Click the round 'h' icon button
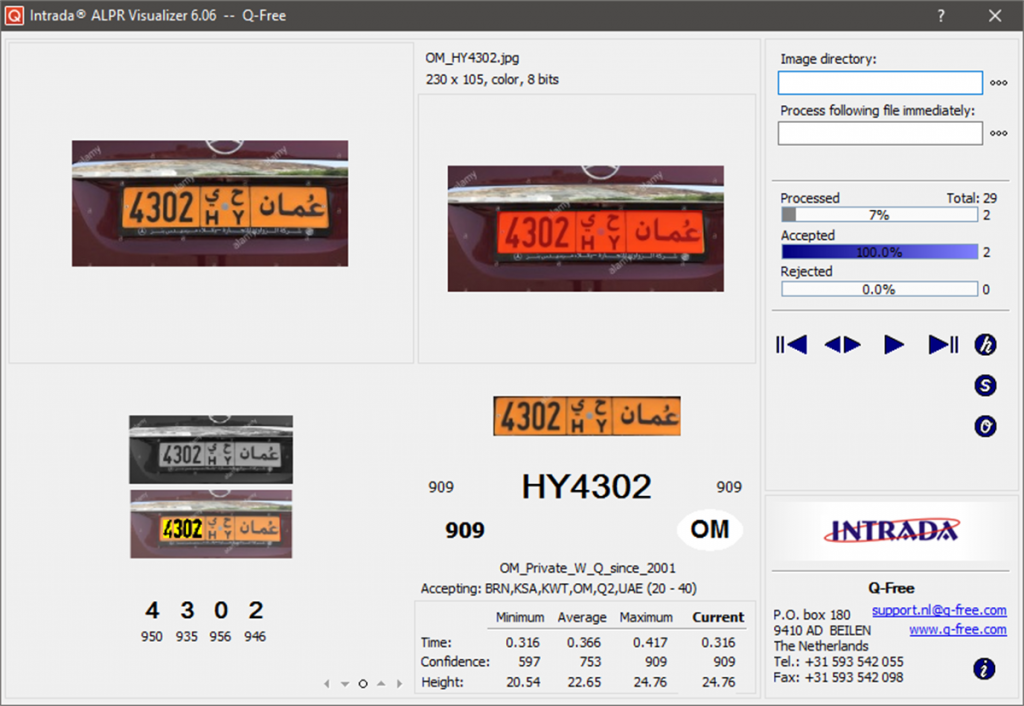Screen dimensions: 1024x706 point(986,345)
